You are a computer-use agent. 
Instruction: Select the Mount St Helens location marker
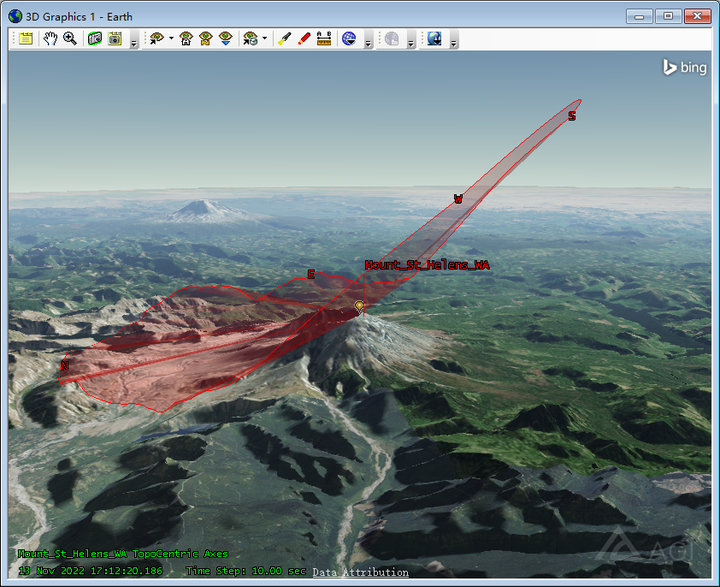pyautogui.click(x=359, y=306)
